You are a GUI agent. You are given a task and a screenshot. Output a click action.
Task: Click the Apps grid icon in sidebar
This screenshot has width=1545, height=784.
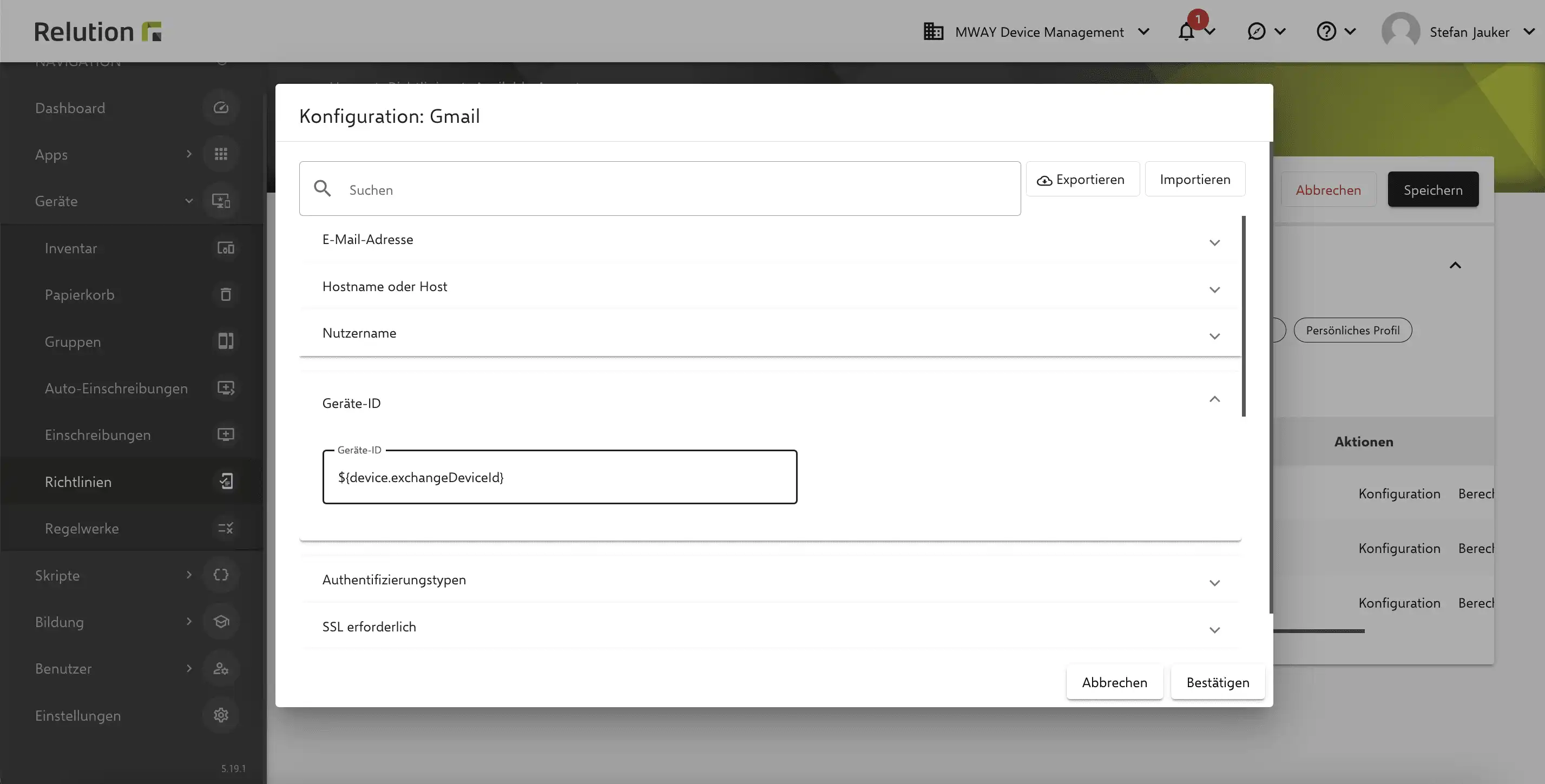coord(221,154)
